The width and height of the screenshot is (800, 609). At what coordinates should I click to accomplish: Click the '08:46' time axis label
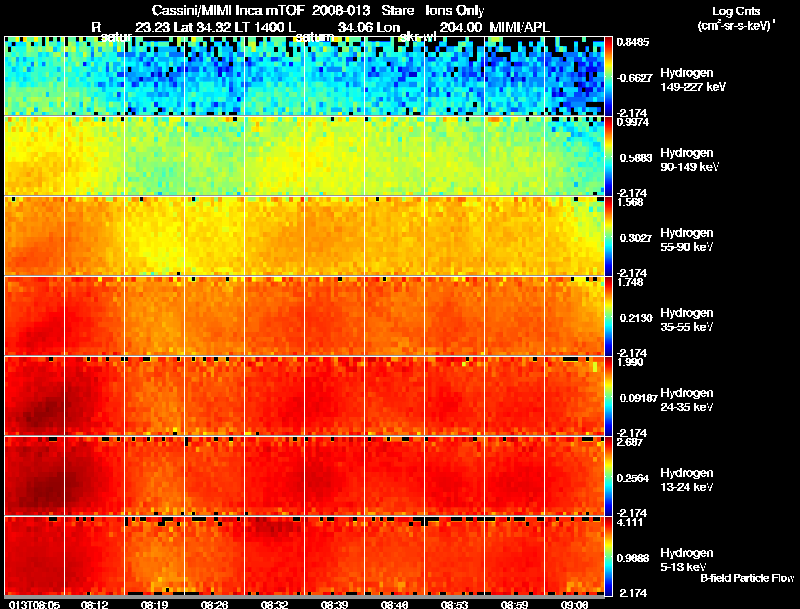[x=394, y=604]
